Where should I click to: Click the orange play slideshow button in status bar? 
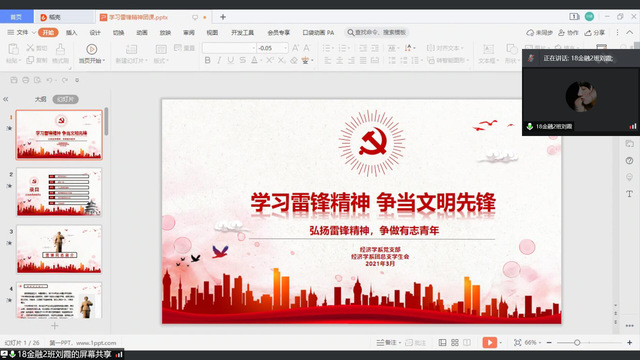point(489,342)
